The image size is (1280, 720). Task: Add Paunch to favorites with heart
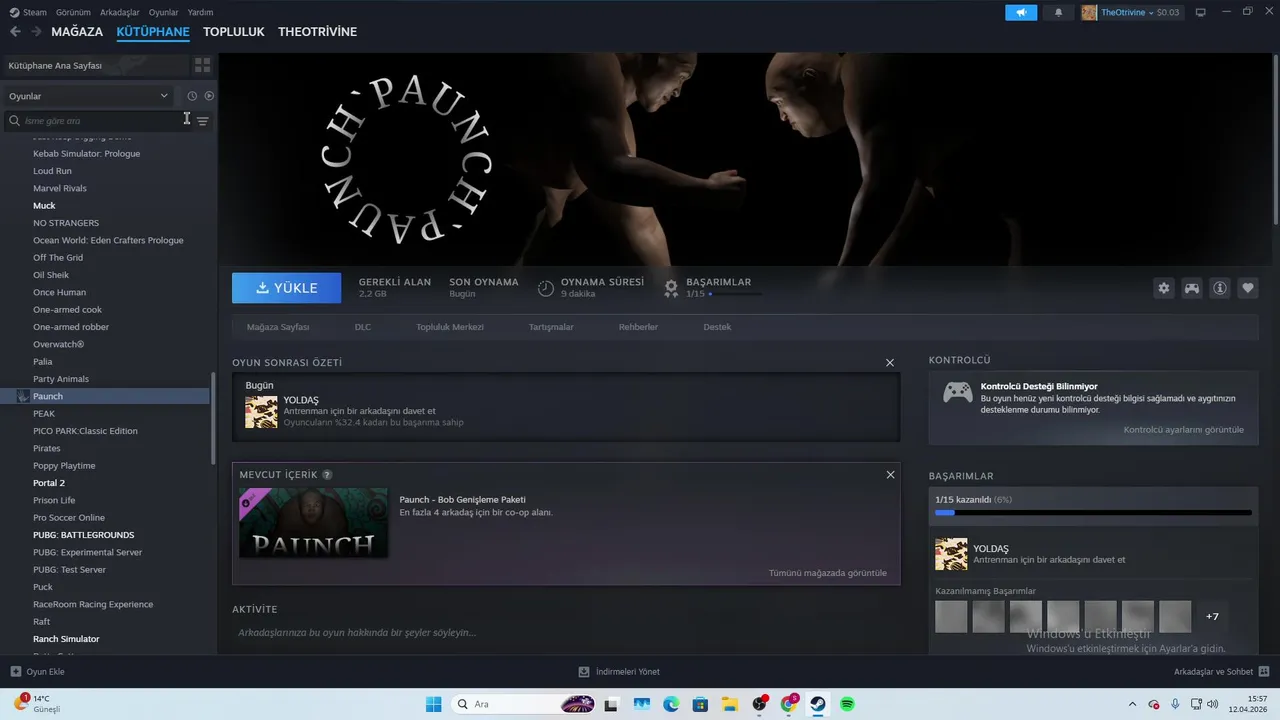(x=1248, y=288)
